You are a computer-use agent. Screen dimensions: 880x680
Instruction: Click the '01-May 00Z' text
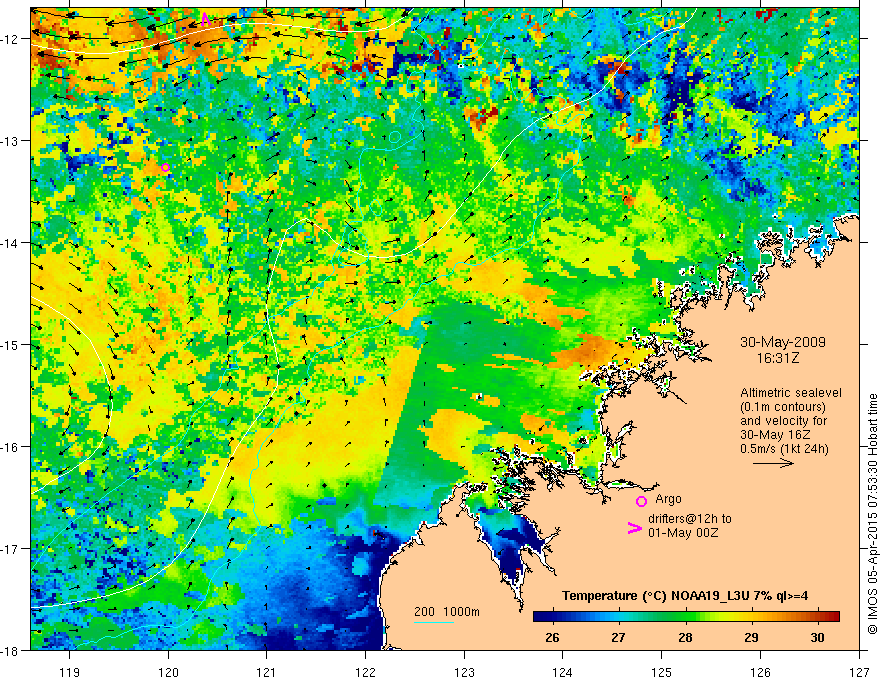coord(683,532)
